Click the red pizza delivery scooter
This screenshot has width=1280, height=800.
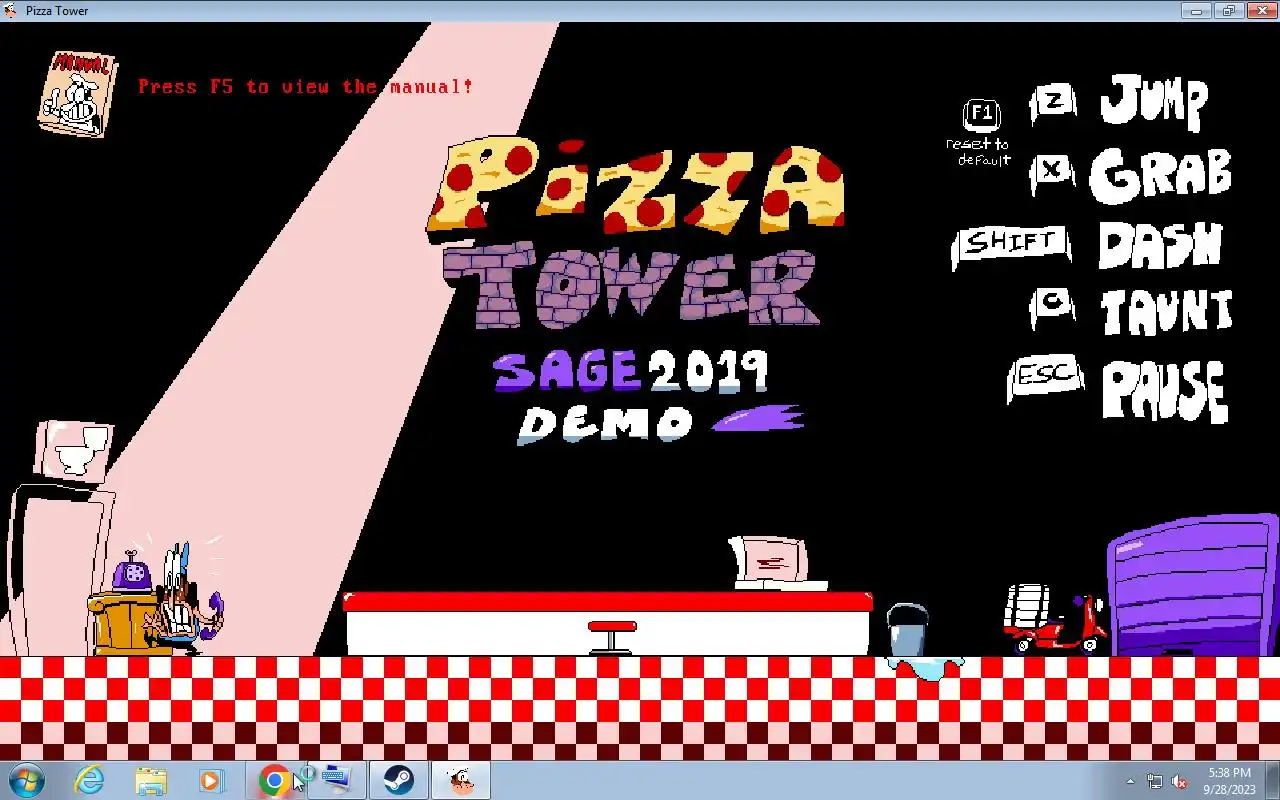(1054, 619)
